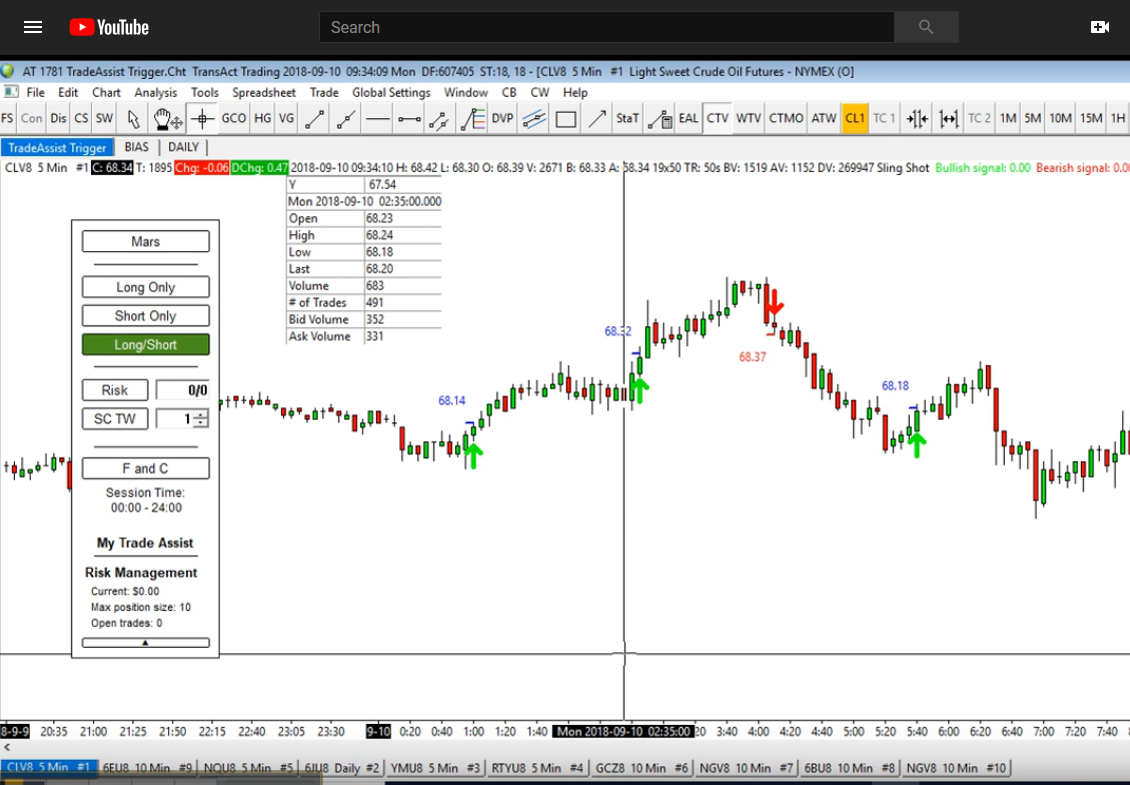This screenshot has width=1130, height=785.
Task: Click the CTMO toolbar button
Action: click(786, 119)
